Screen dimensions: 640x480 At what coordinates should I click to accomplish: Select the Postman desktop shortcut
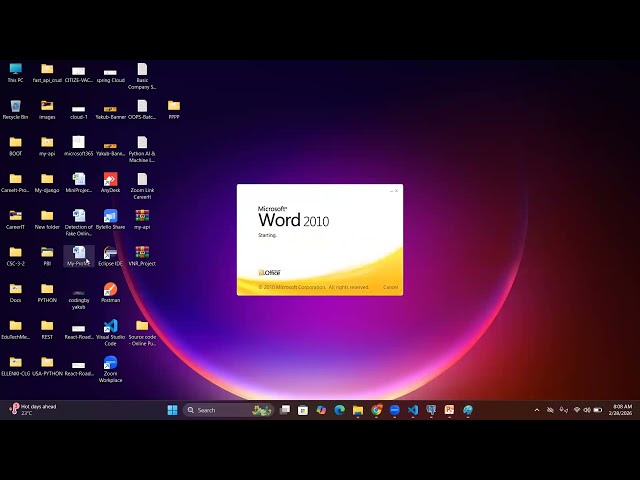[x=110, y=293]
